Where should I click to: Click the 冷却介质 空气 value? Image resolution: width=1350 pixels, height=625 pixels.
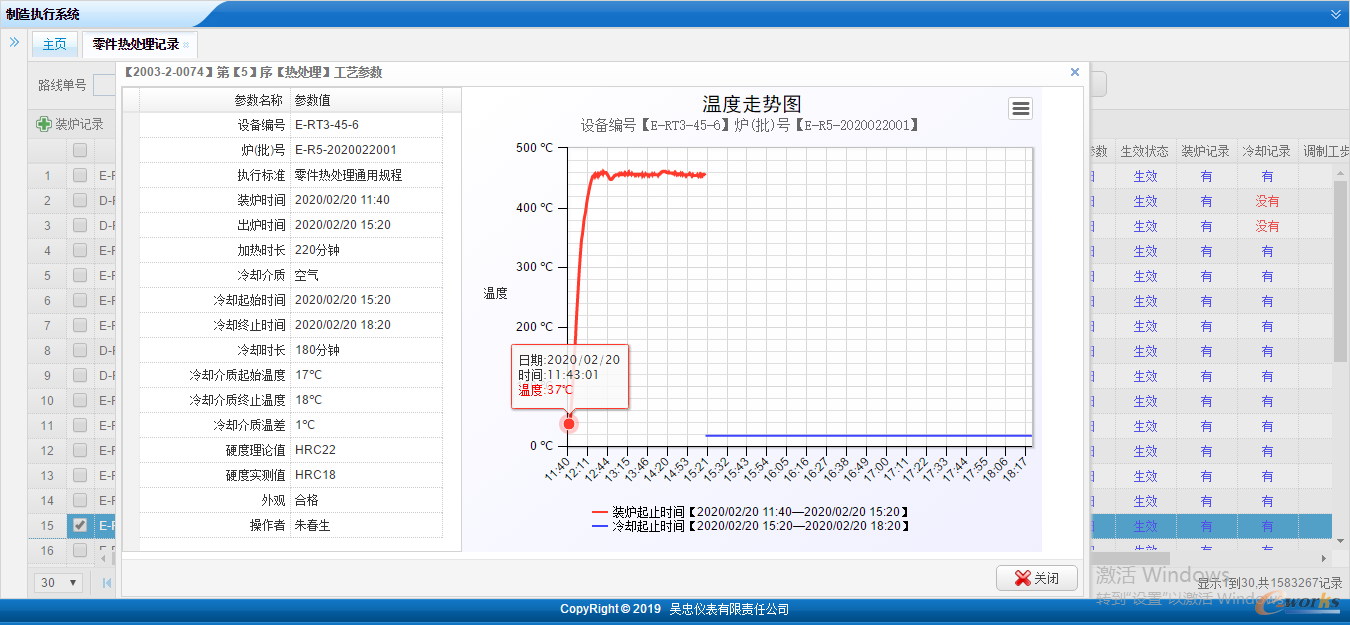pyautogui.click(x=307, y=275)
